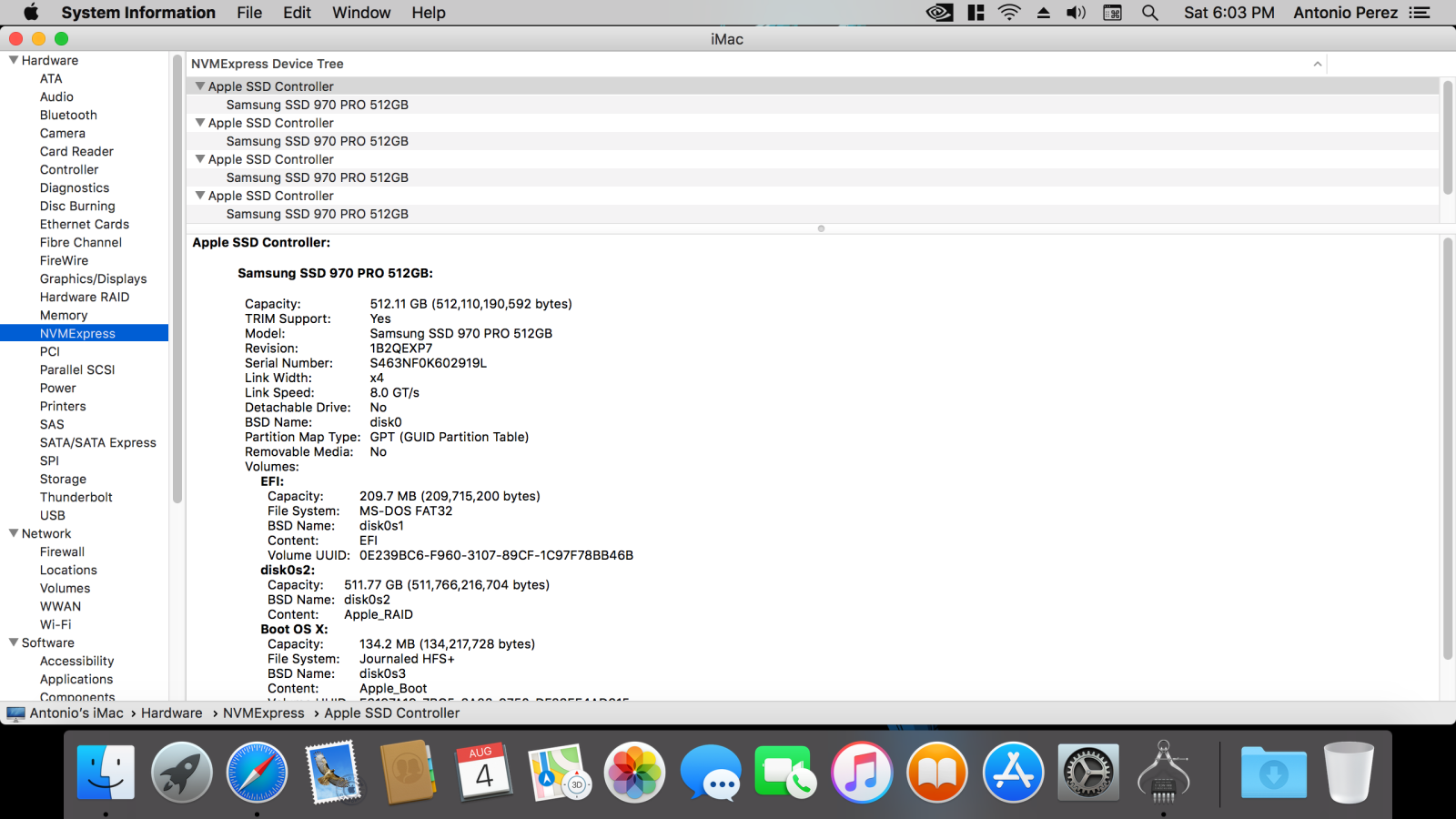Launch Launchpad rocket icon in Dock
This screenshot has height=819, width=1456.
181,773
